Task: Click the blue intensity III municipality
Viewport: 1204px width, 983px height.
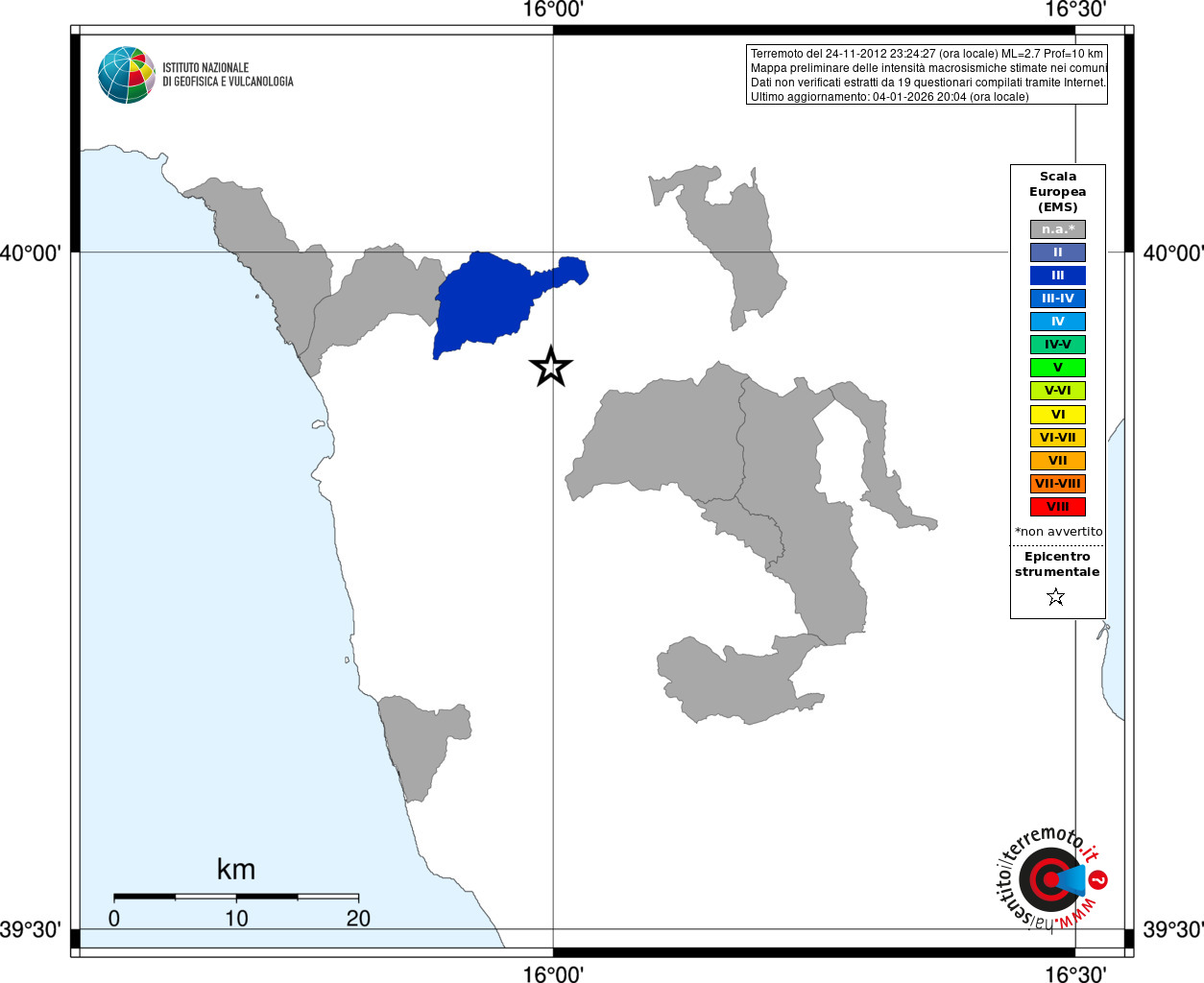Action: click(x=485, y=302)
